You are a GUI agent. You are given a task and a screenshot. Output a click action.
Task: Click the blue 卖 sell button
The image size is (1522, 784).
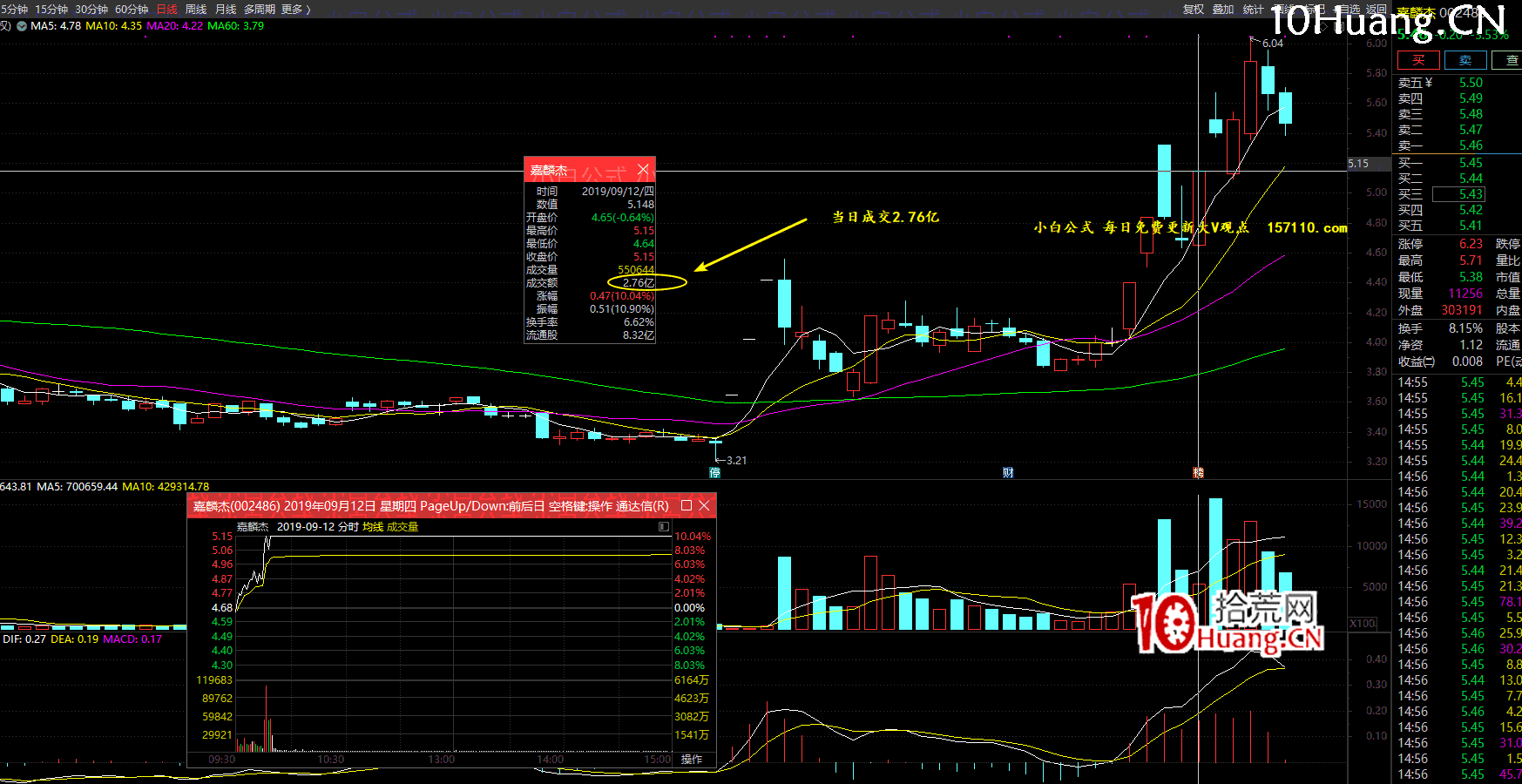click(1465, 60)
